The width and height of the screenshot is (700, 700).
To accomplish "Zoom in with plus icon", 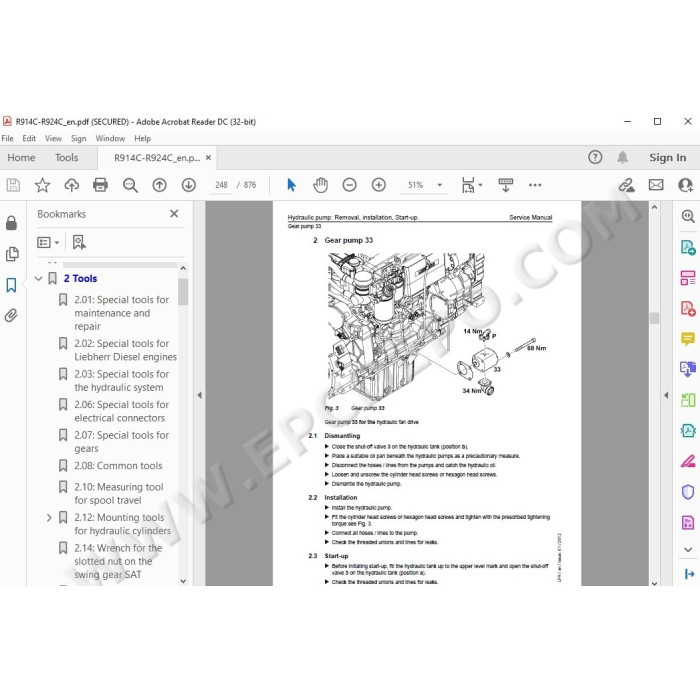I will (379, 185).
